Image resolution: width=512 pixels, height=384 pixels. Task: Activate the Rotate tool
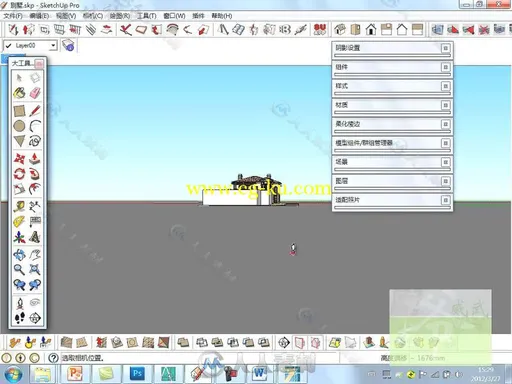pyautogui.click(x=19, y=174)
